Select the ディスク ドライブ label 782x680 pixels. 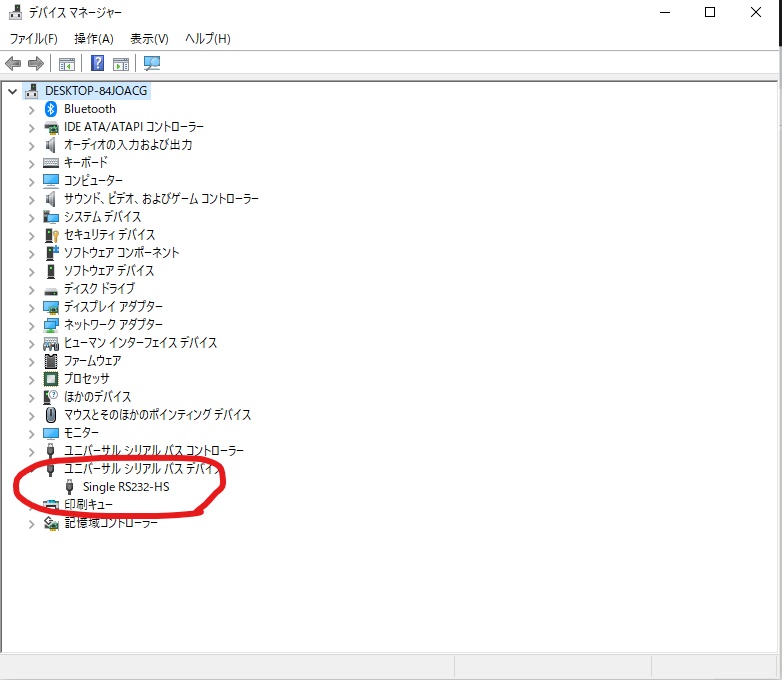pyautogui.click(x=99, y=288)
